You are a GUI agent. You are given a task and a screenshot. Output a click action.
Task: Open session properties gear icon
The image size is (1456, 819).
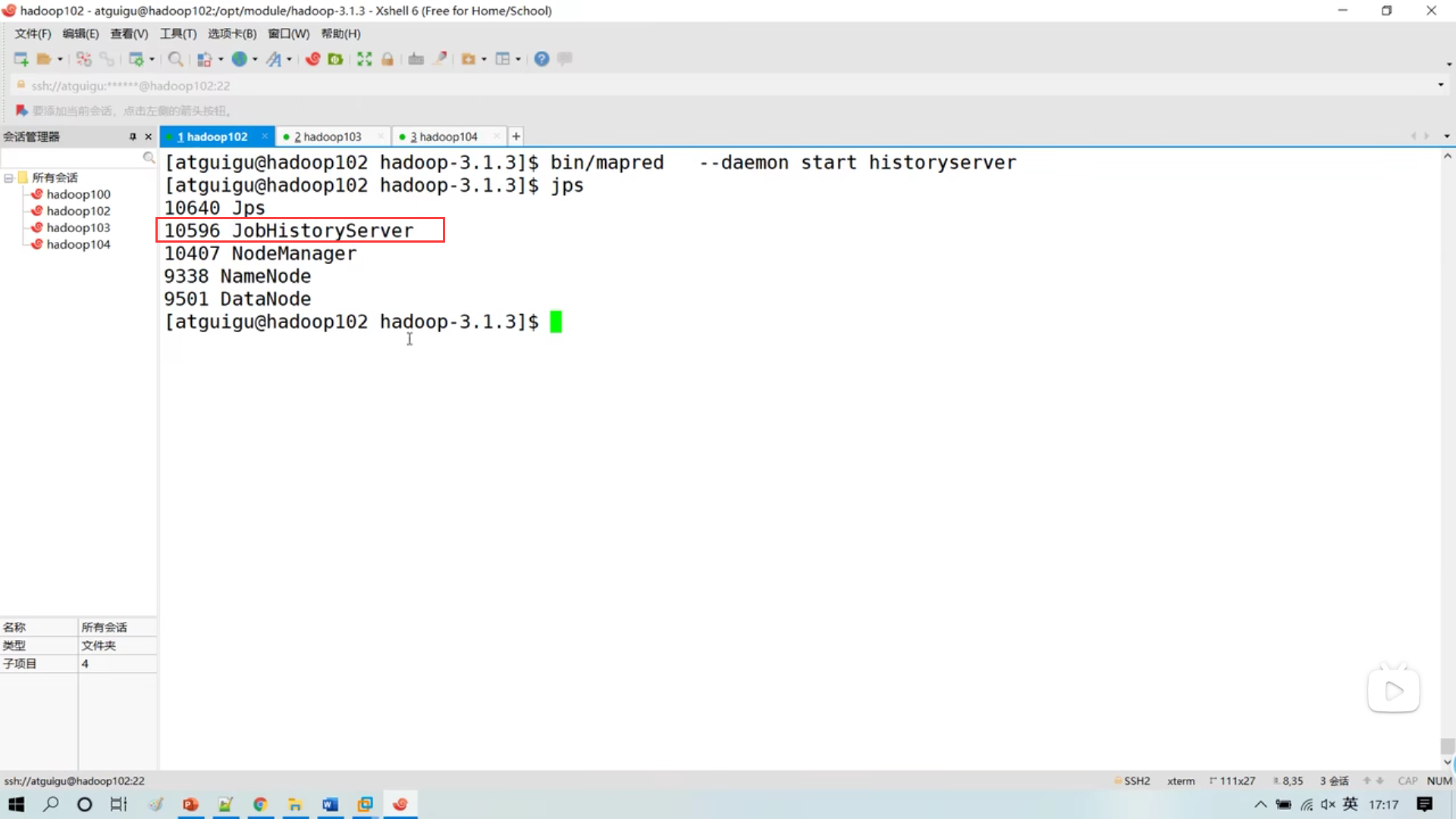point(136,59)
